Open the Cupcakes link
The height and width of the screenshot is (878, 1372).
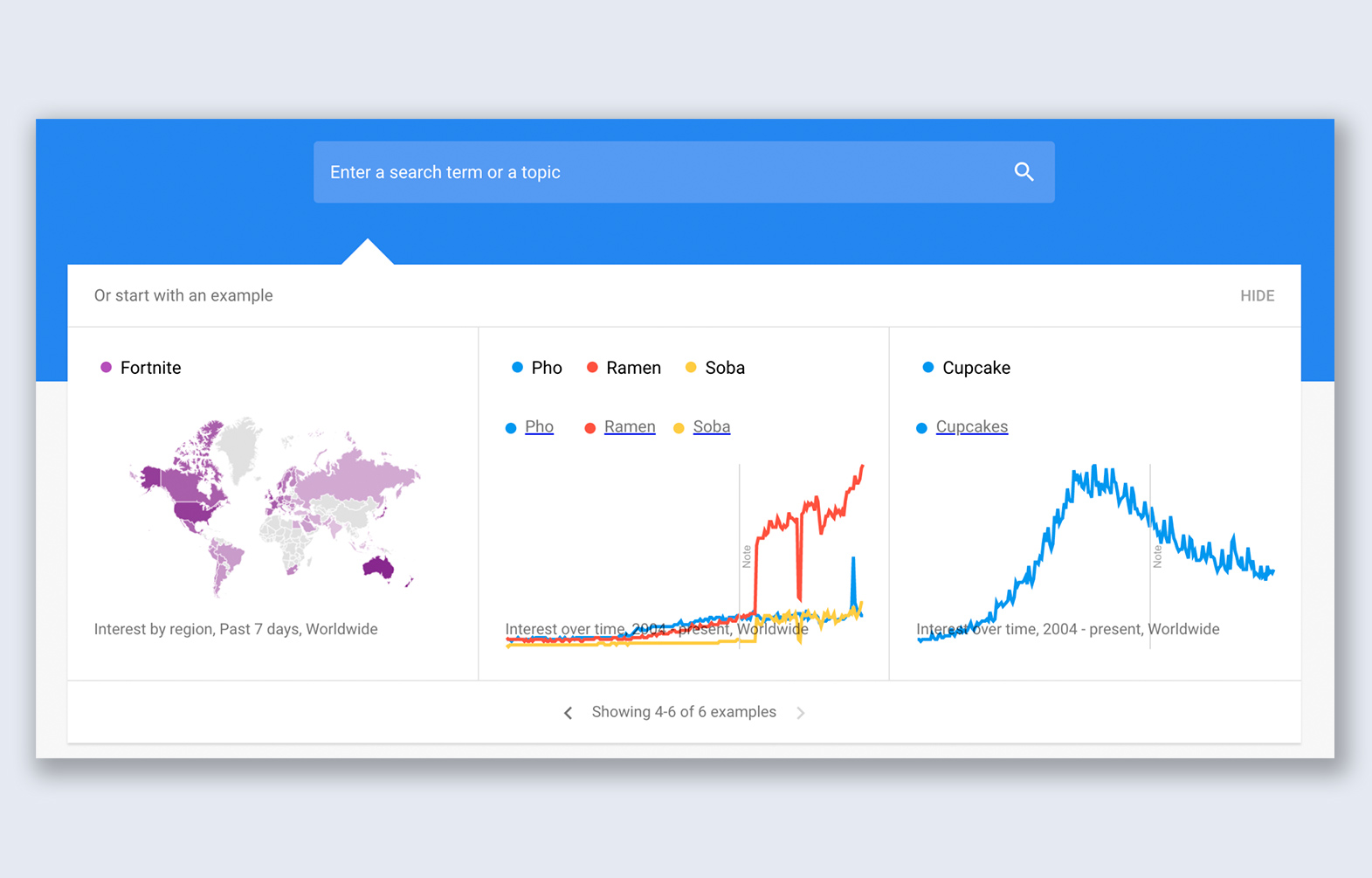(971, 426)
